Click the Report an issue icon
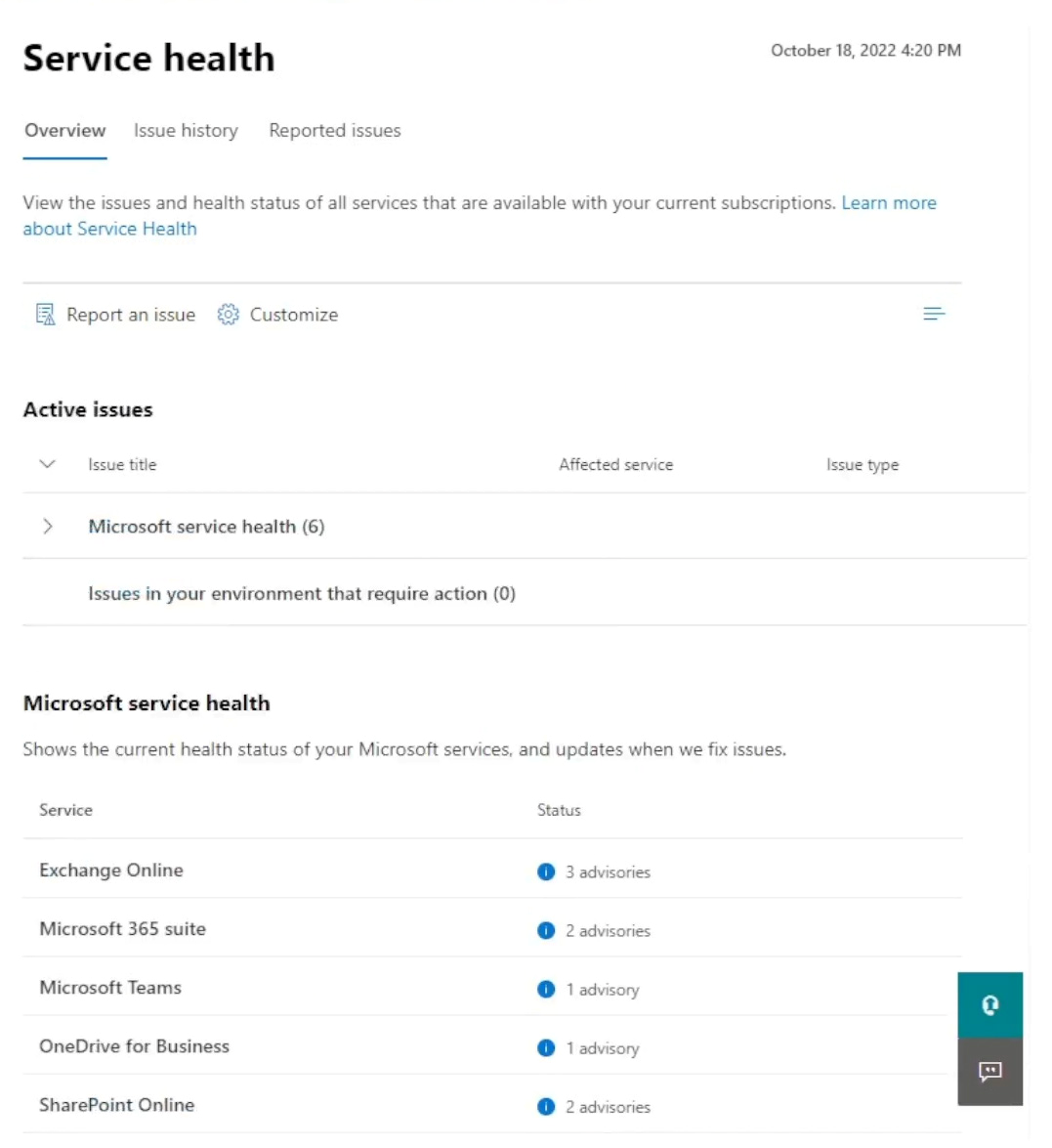 pos(45,315)
